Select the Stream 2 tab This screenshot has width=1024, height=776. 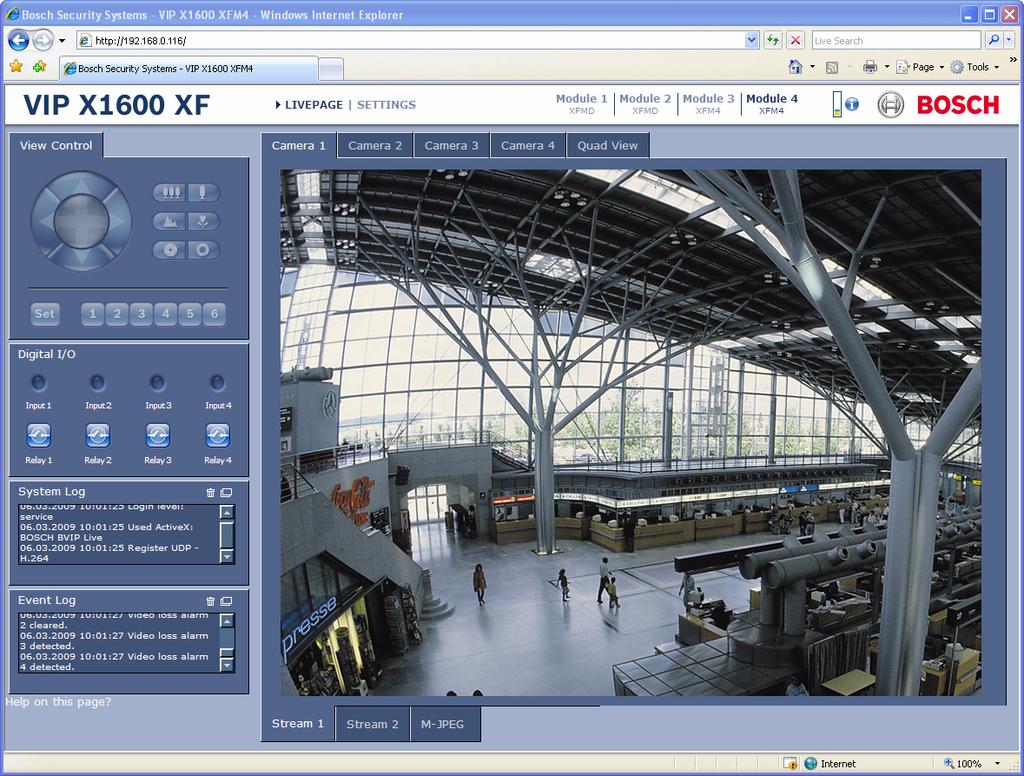coord(372,724)
